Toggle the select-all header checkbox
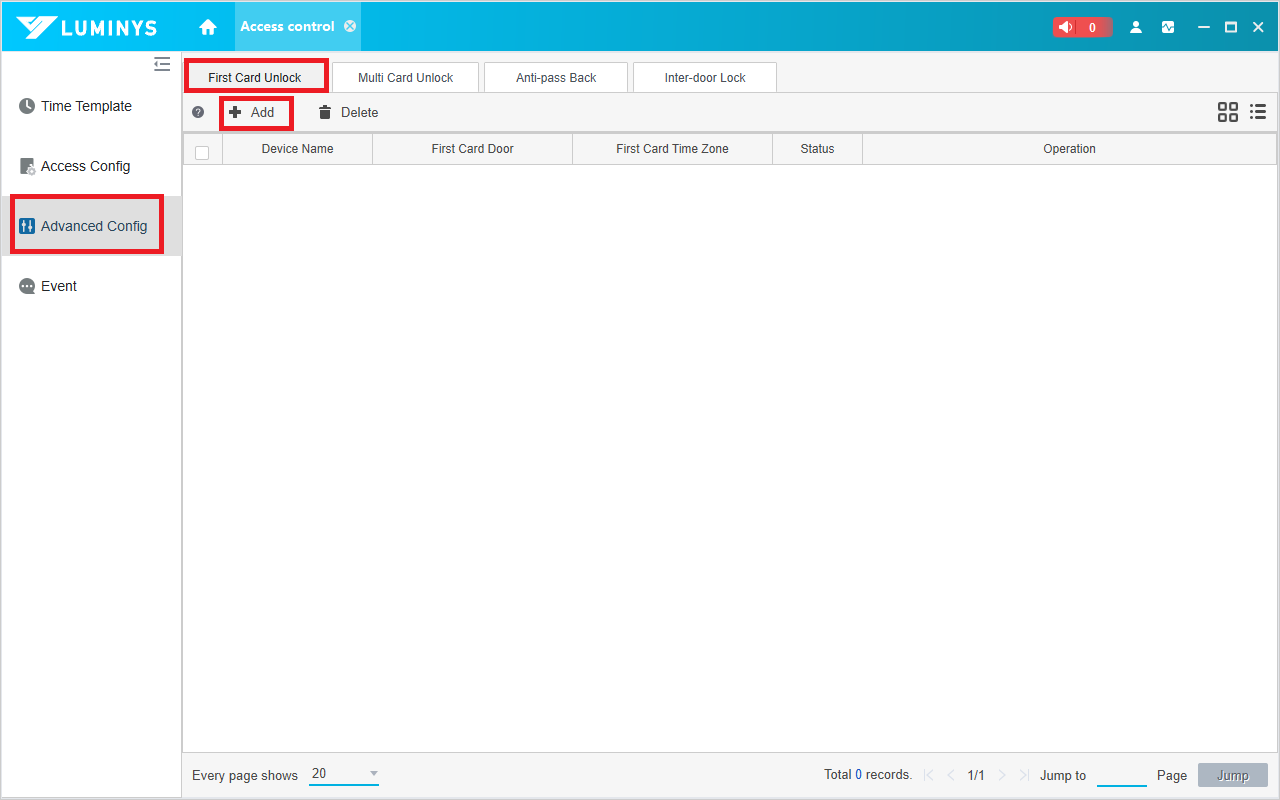 (202, 152)
